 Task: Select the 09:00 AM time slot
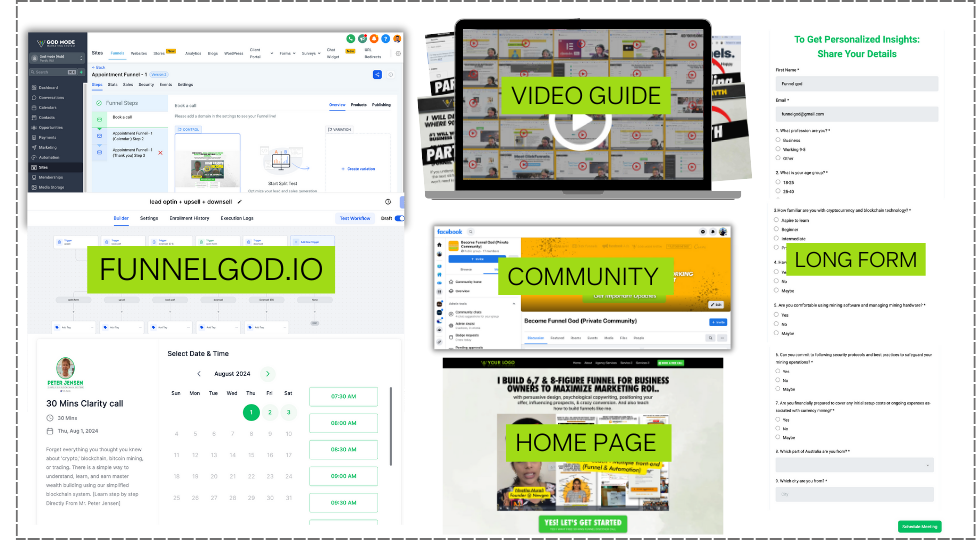[343, 476]
